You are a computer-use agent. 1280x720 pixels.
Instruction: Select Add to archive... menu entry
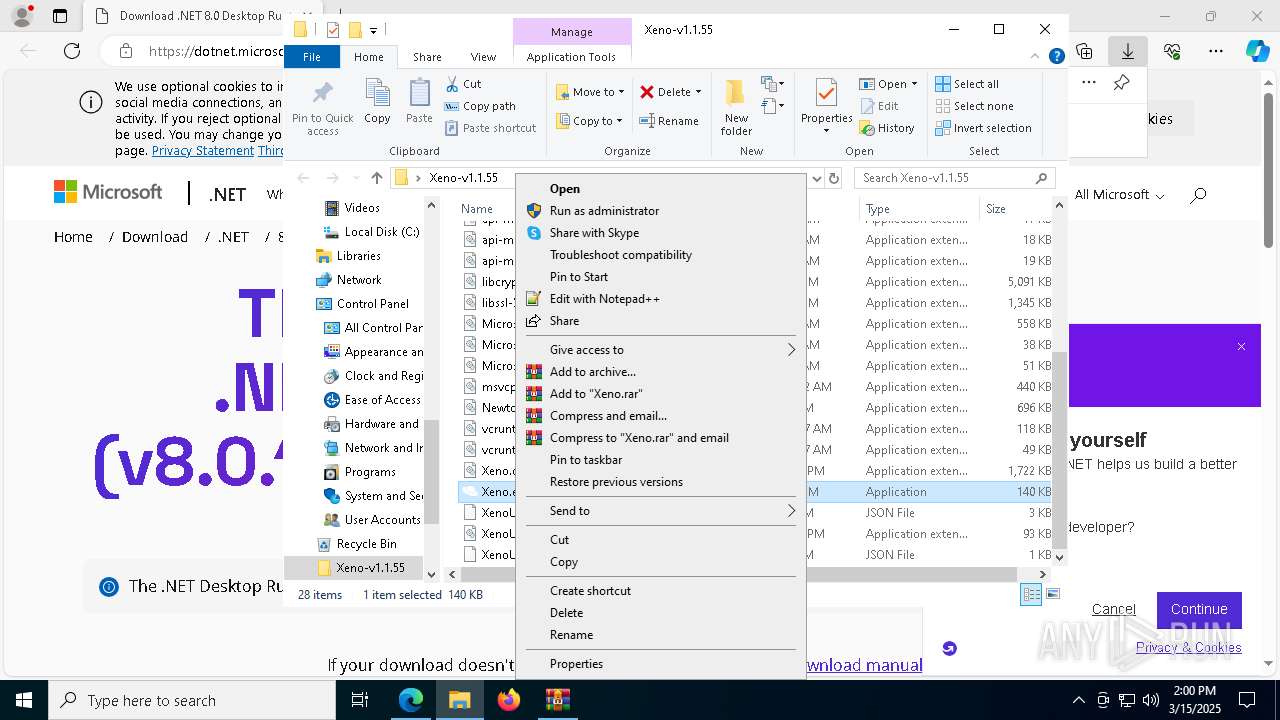pyautogui.click(x=660, y=372)
